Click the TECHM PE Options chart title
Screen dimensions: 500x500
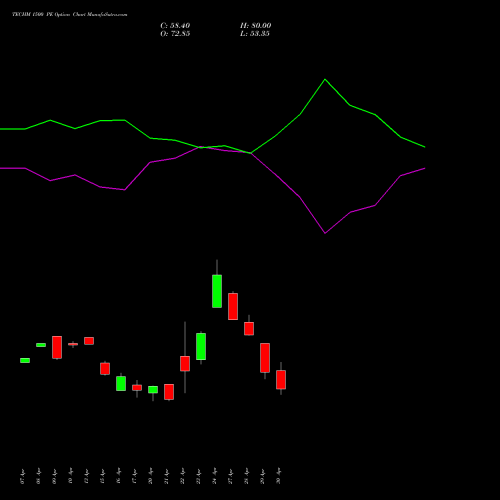click(70, 15)
